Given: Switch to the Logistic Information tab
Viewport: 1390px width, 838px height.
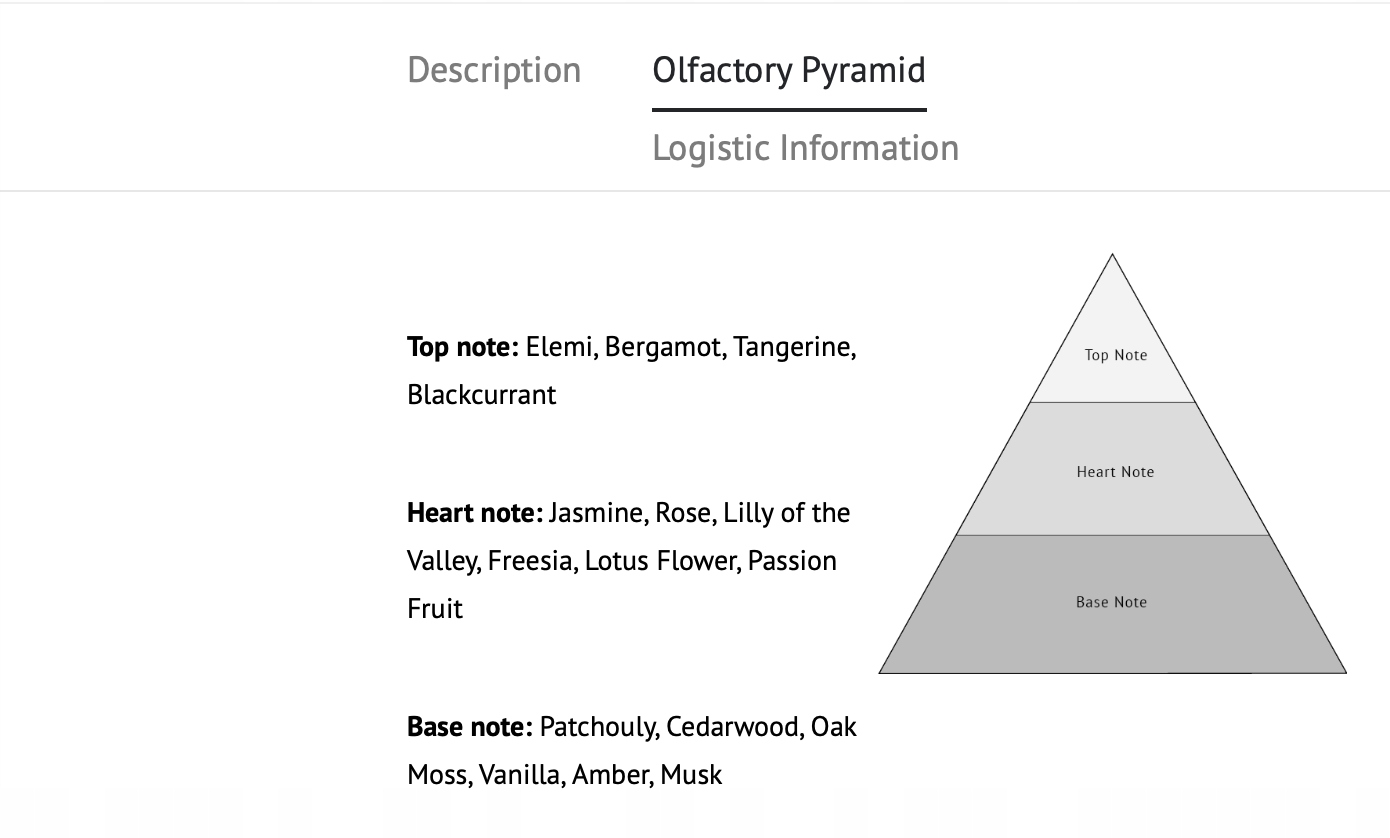Looking at the screenshot, I should click(x=805, y=148).
